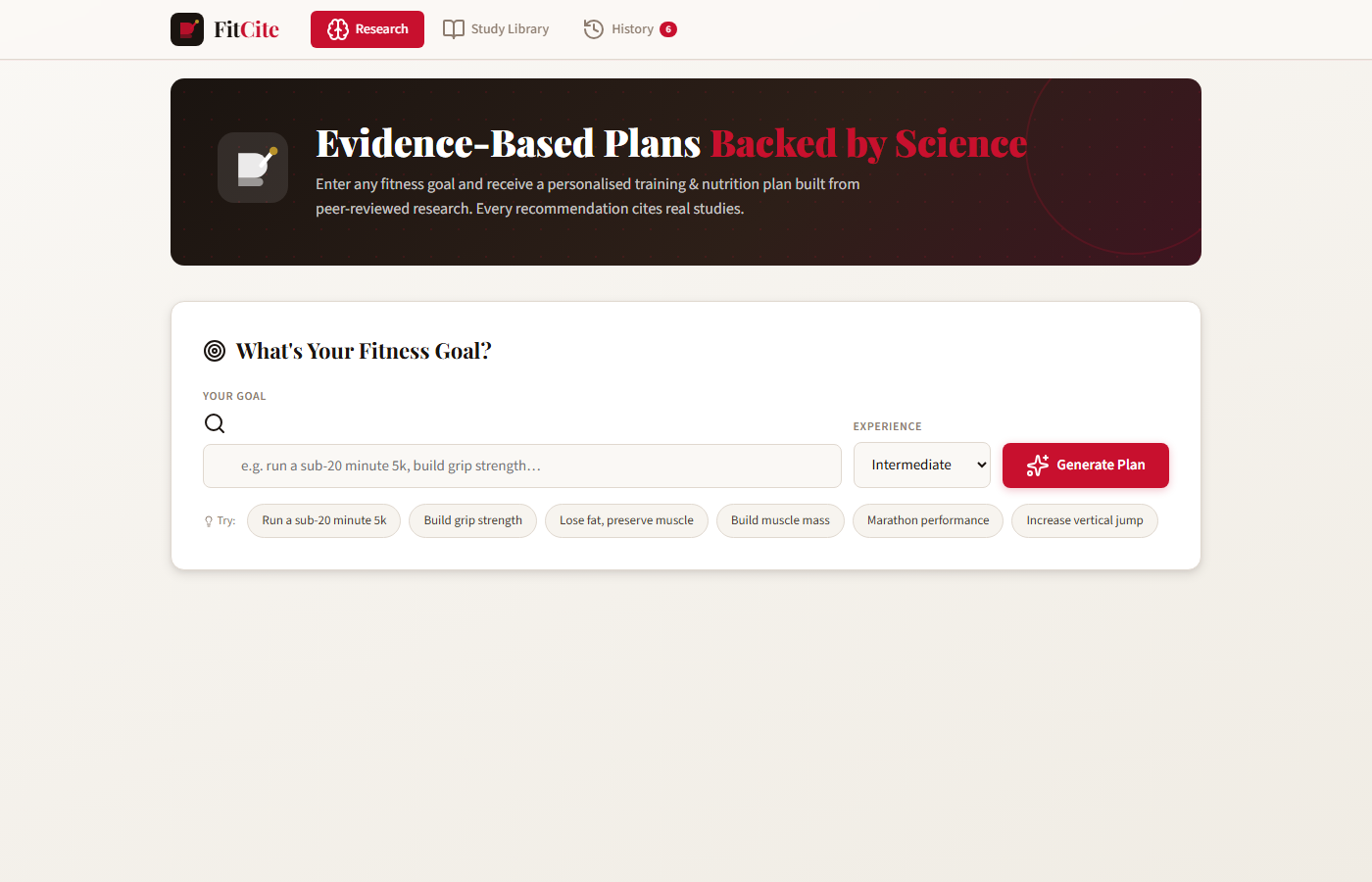
Task: Click the target icon beside fitness goal heading
Action: point(215,351)
